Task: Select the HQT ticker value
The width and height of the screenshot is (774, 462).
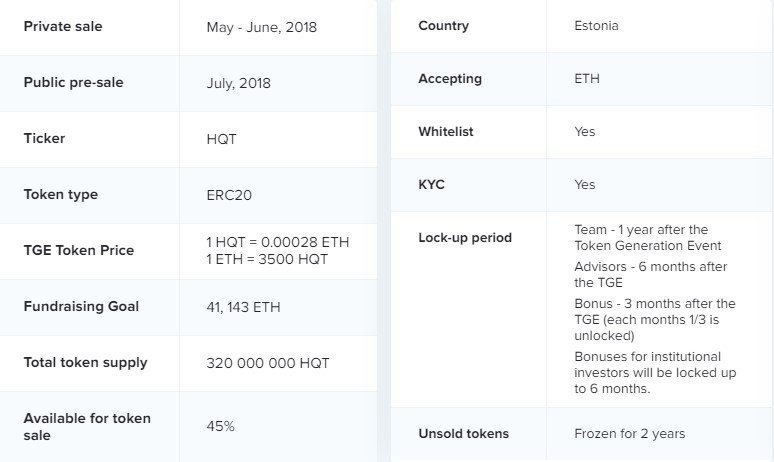Action: coord(221,139)
